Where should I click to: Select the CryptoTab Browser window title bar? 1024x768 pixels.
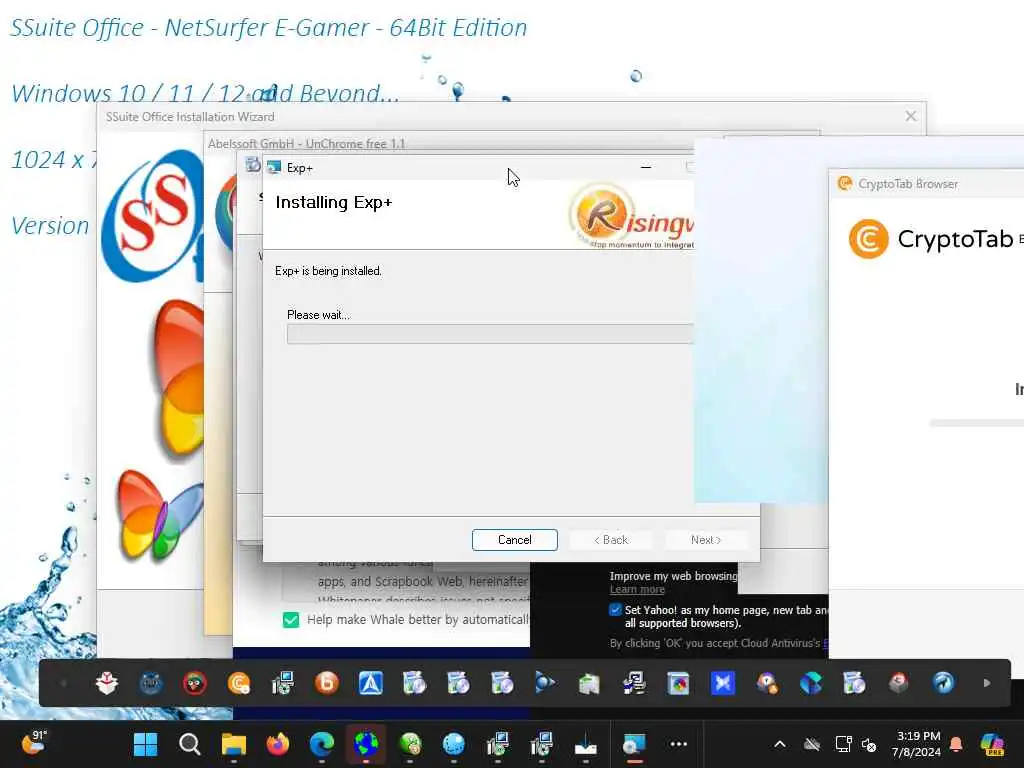[x=926, y=184]
